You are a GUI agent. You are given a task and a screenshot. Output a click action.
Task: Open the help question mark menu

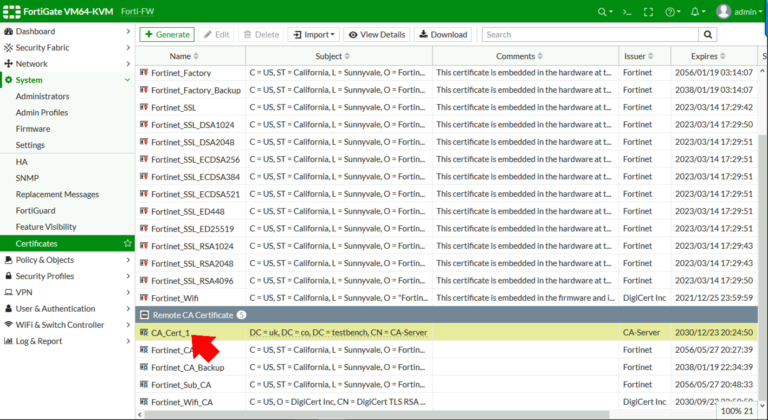tap(672, 12)
